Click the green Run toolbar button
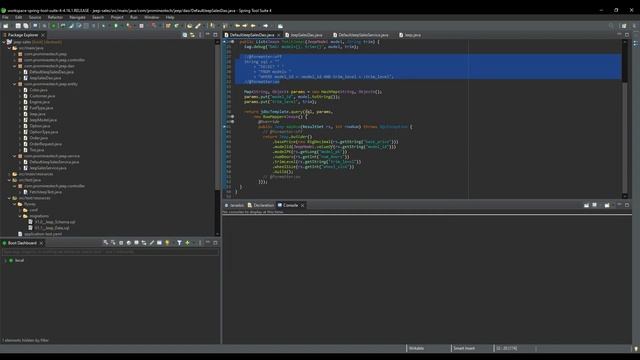This screenshot has width=640, height=360. tap(116, 26)
